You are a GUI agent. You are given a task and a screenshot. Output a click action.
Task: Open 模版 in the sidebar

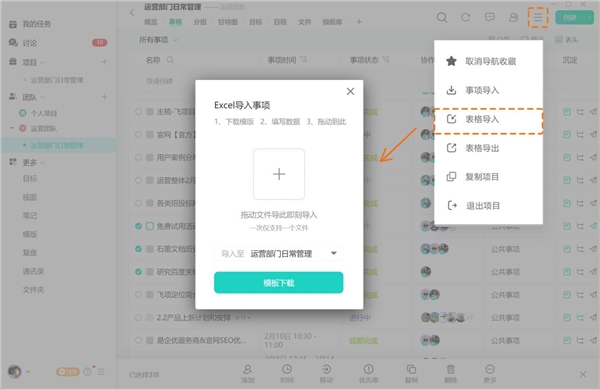pyautogui.click(x=30, y=234)
